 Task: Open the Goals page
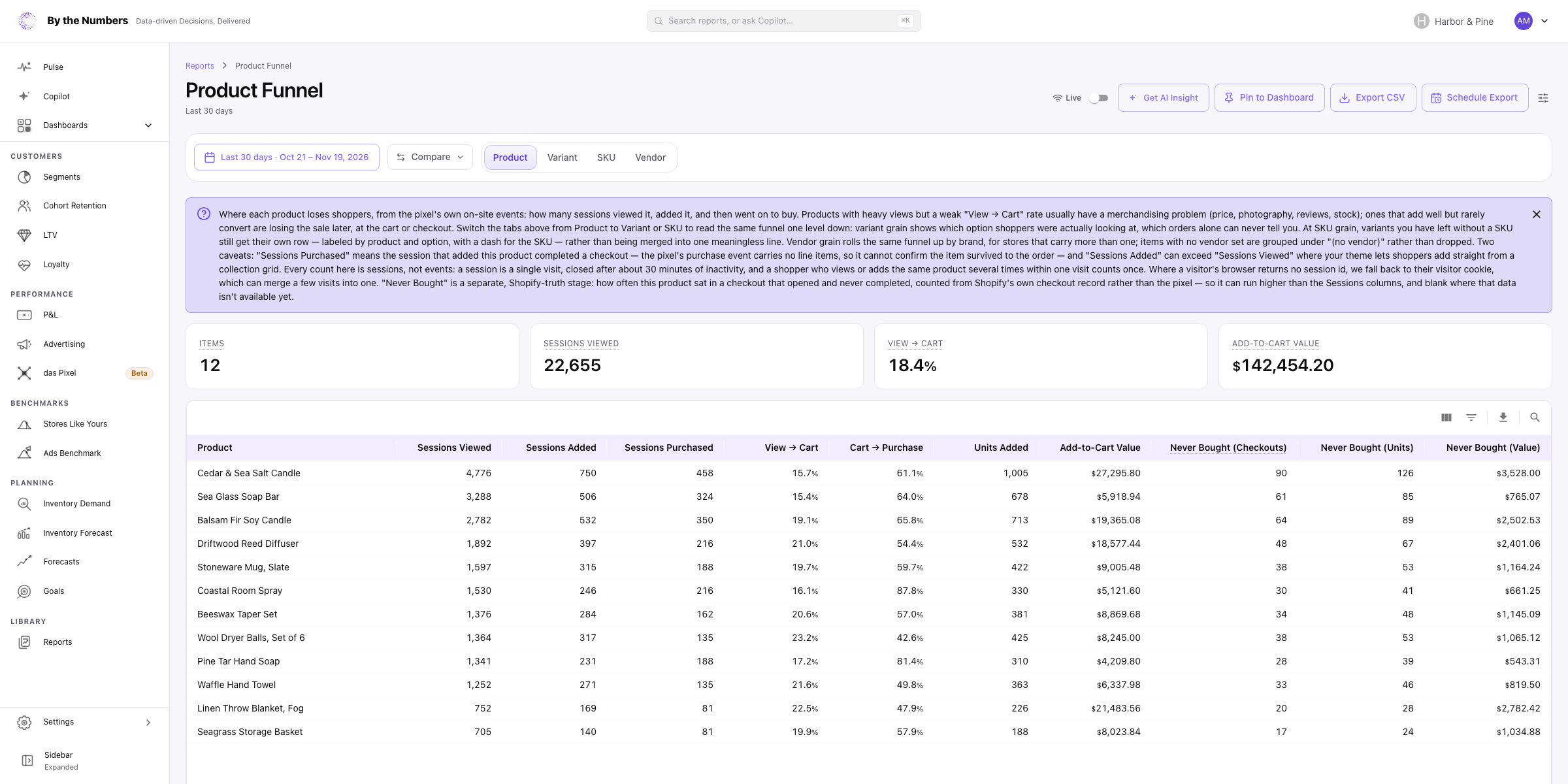(x=84, y=591)
